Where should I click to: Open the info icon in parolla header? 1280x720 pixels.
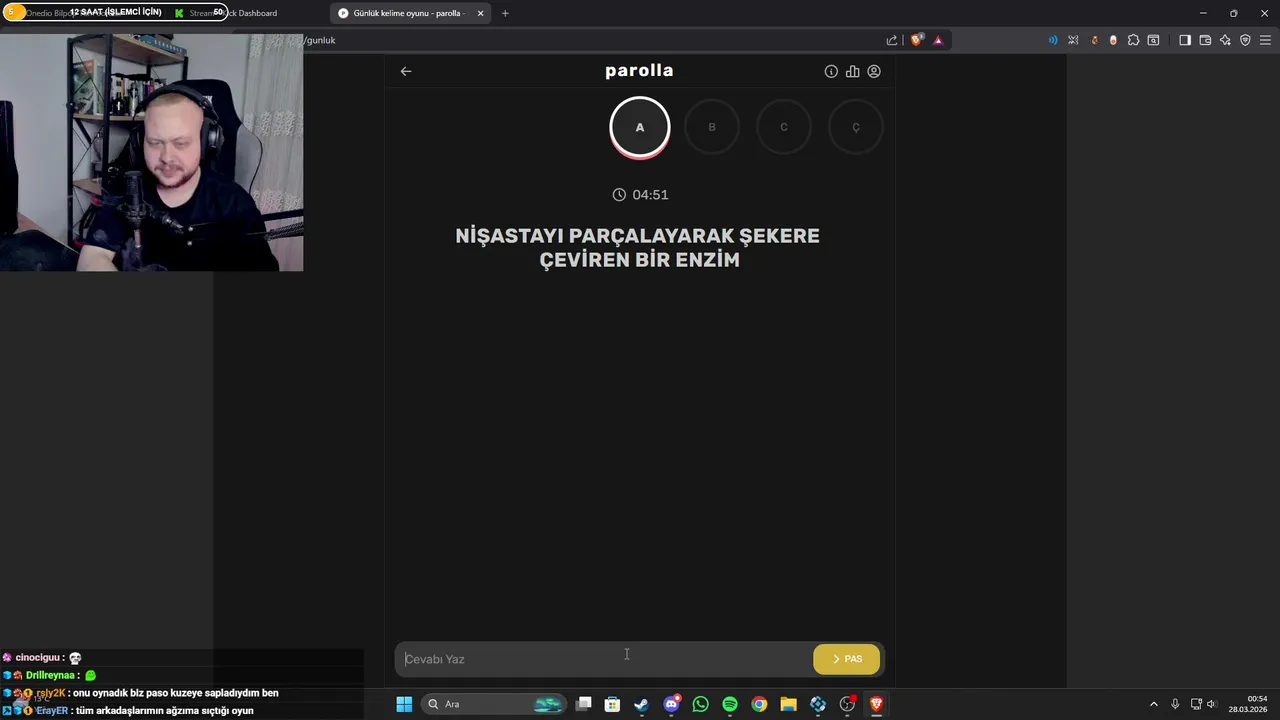coord(831,71)
